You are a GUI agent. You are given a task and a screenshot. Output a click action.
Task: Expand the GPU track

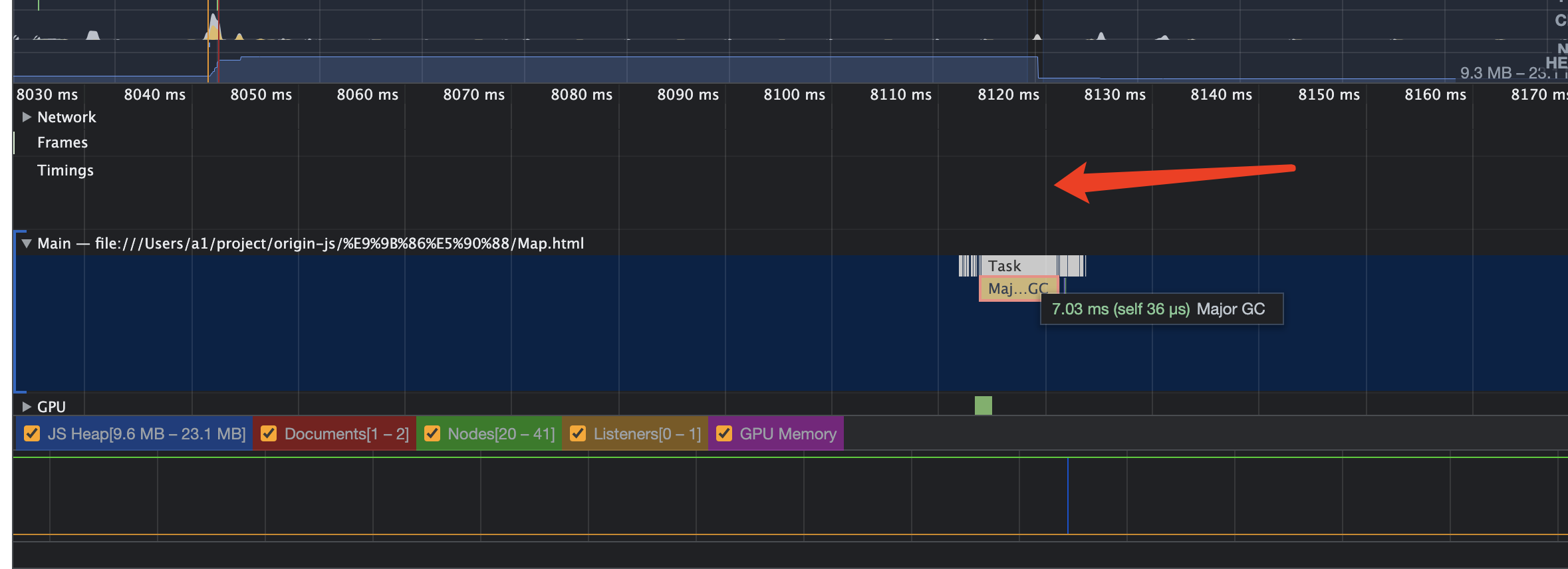[27, 406]
